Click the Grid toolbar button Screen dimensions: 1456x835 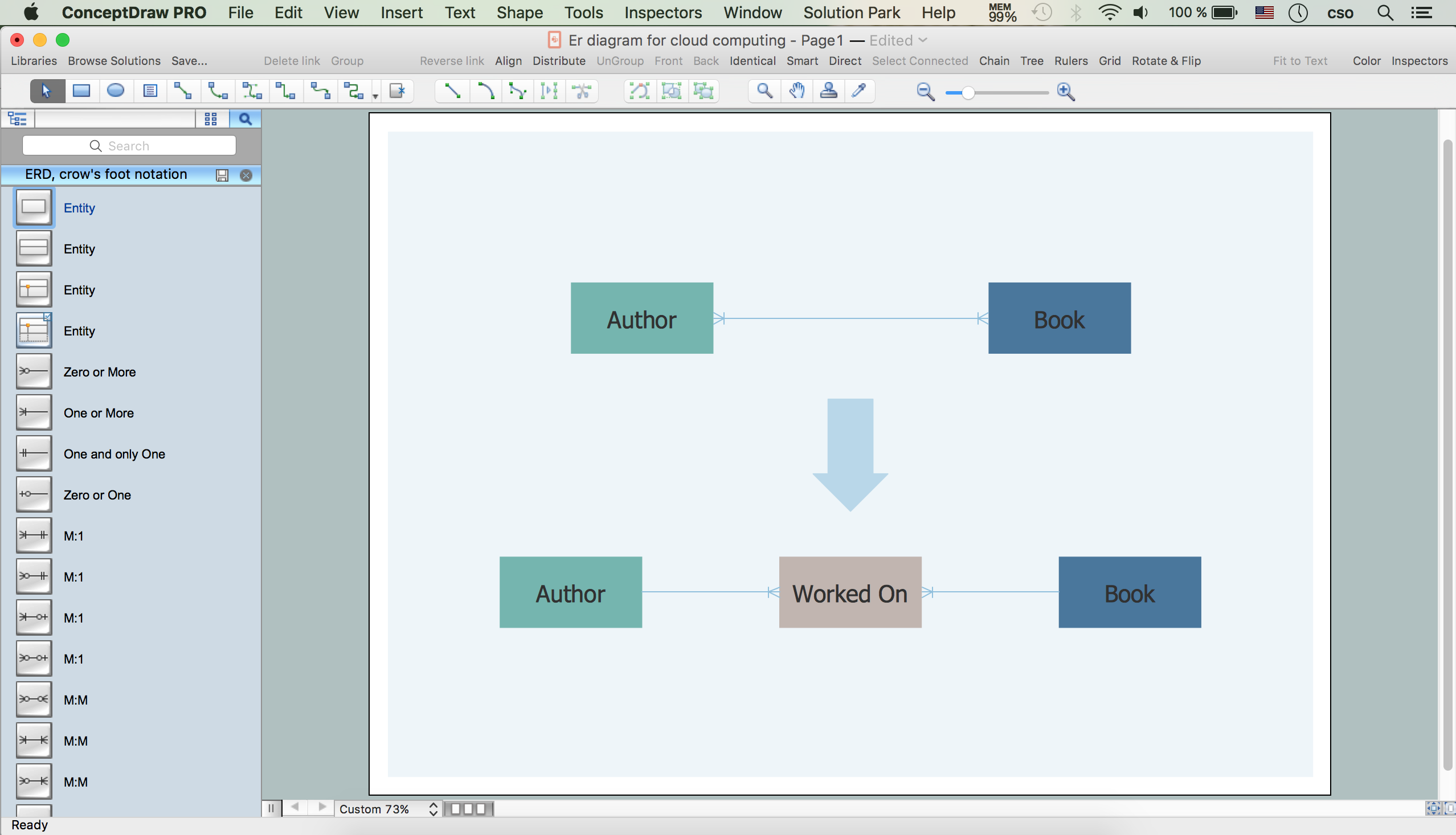tap(1109, 60)
